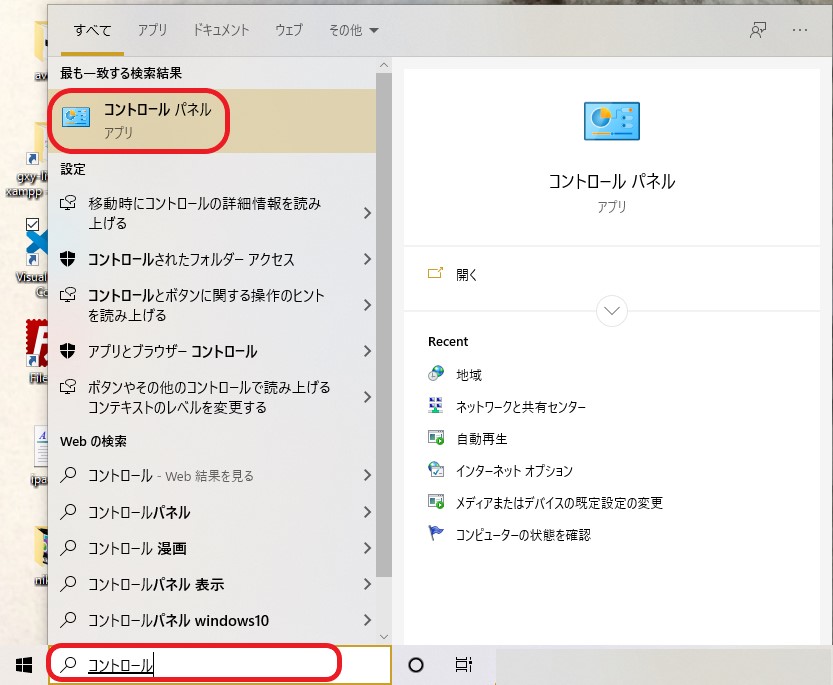Expand more options chevron below 開く
This screenshot has height=685, width=833.
click(x=611, y=311)
